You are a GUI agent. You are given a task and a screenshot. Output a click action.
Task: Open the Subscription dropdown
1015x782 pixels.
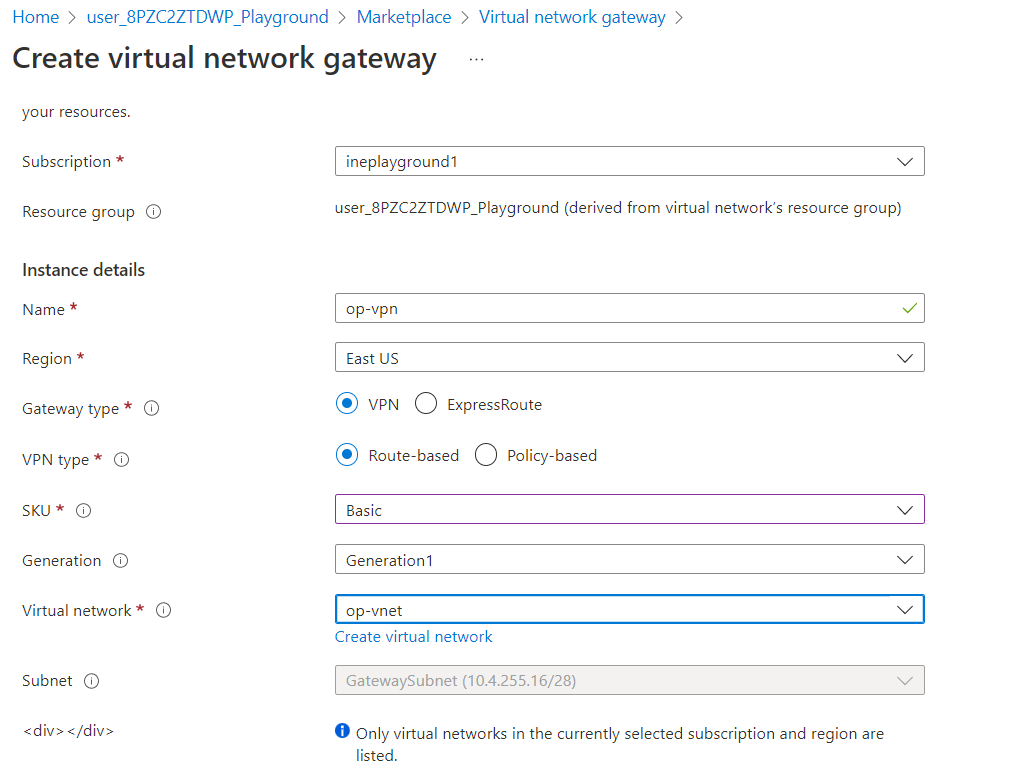click(x=629, y=161)
